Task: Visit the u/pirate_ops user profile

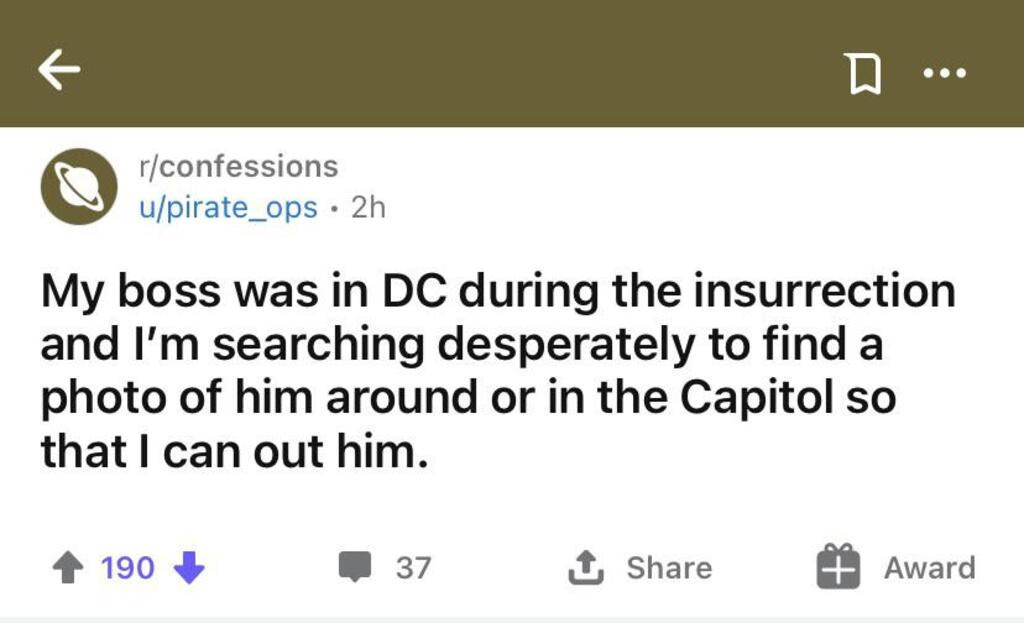Action: [x=228, y=208]
